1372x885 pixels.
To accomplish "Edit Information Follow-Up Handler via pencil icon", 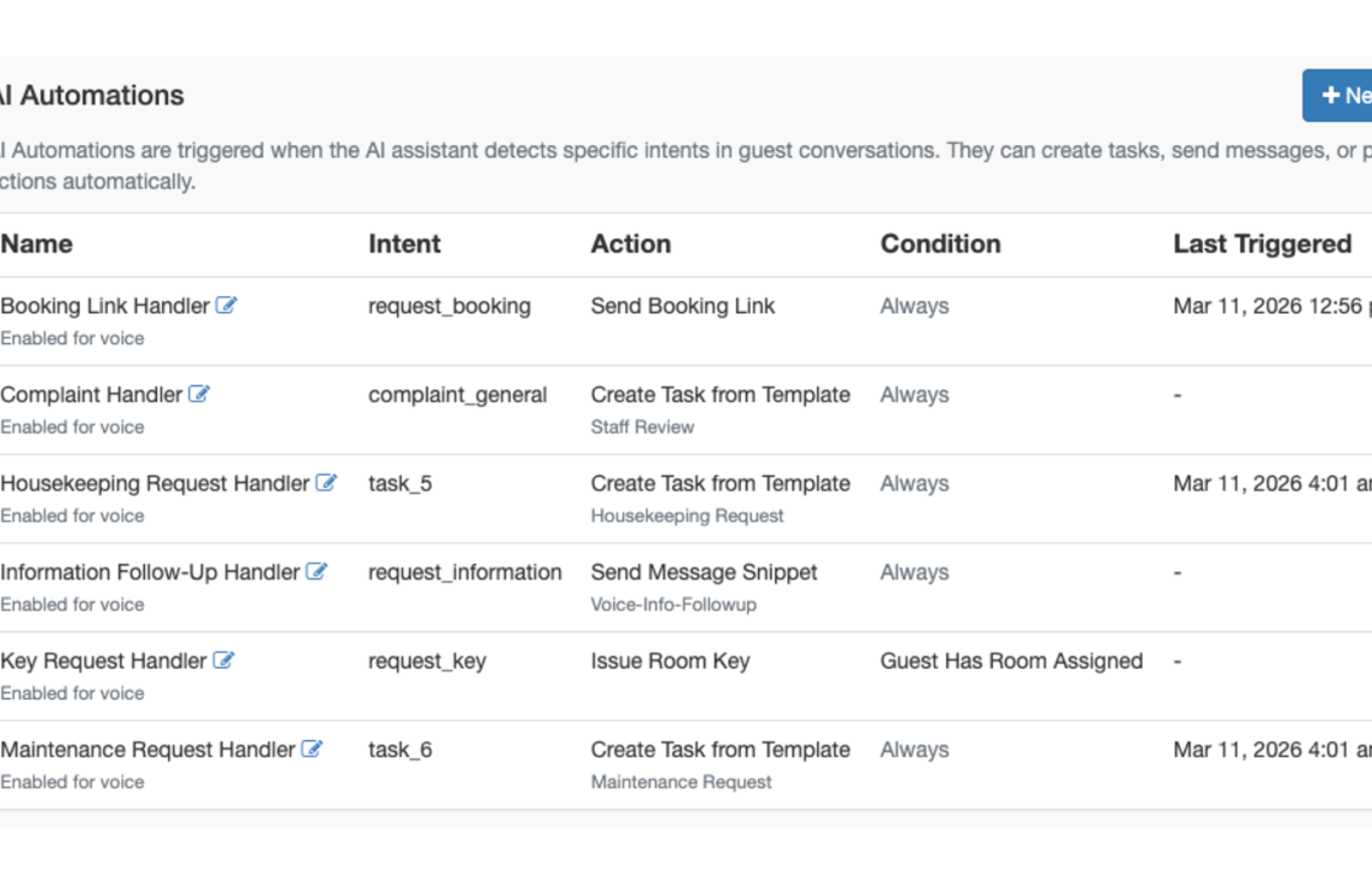I will click(316, 571).
